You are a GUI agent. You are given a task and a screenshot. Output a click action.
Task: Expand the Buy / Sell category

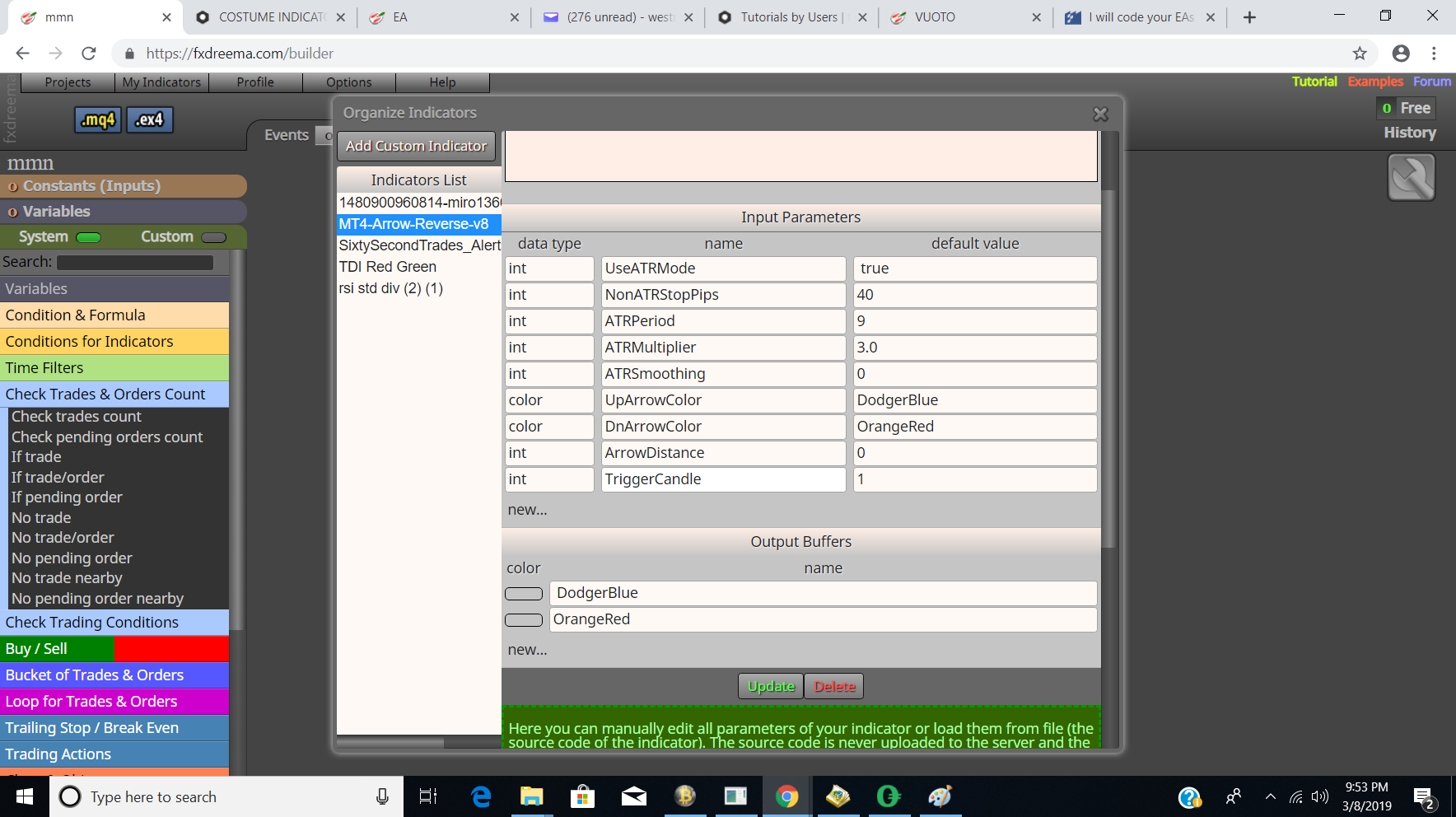114,648
